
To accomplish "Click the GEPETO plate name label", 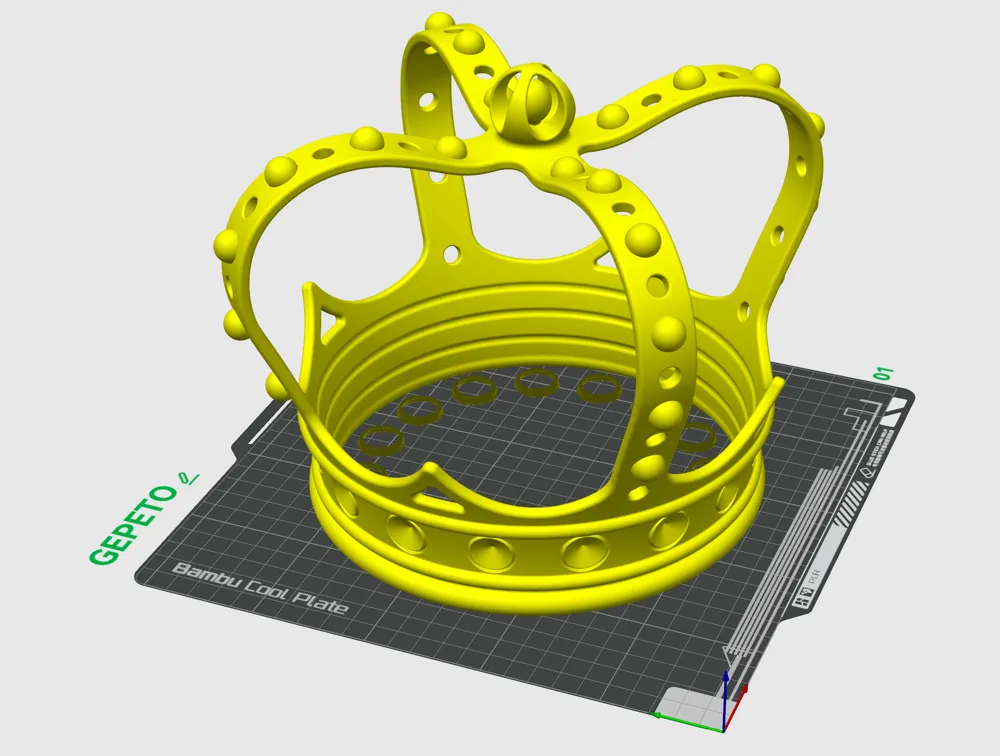I will tap(133, 525).
